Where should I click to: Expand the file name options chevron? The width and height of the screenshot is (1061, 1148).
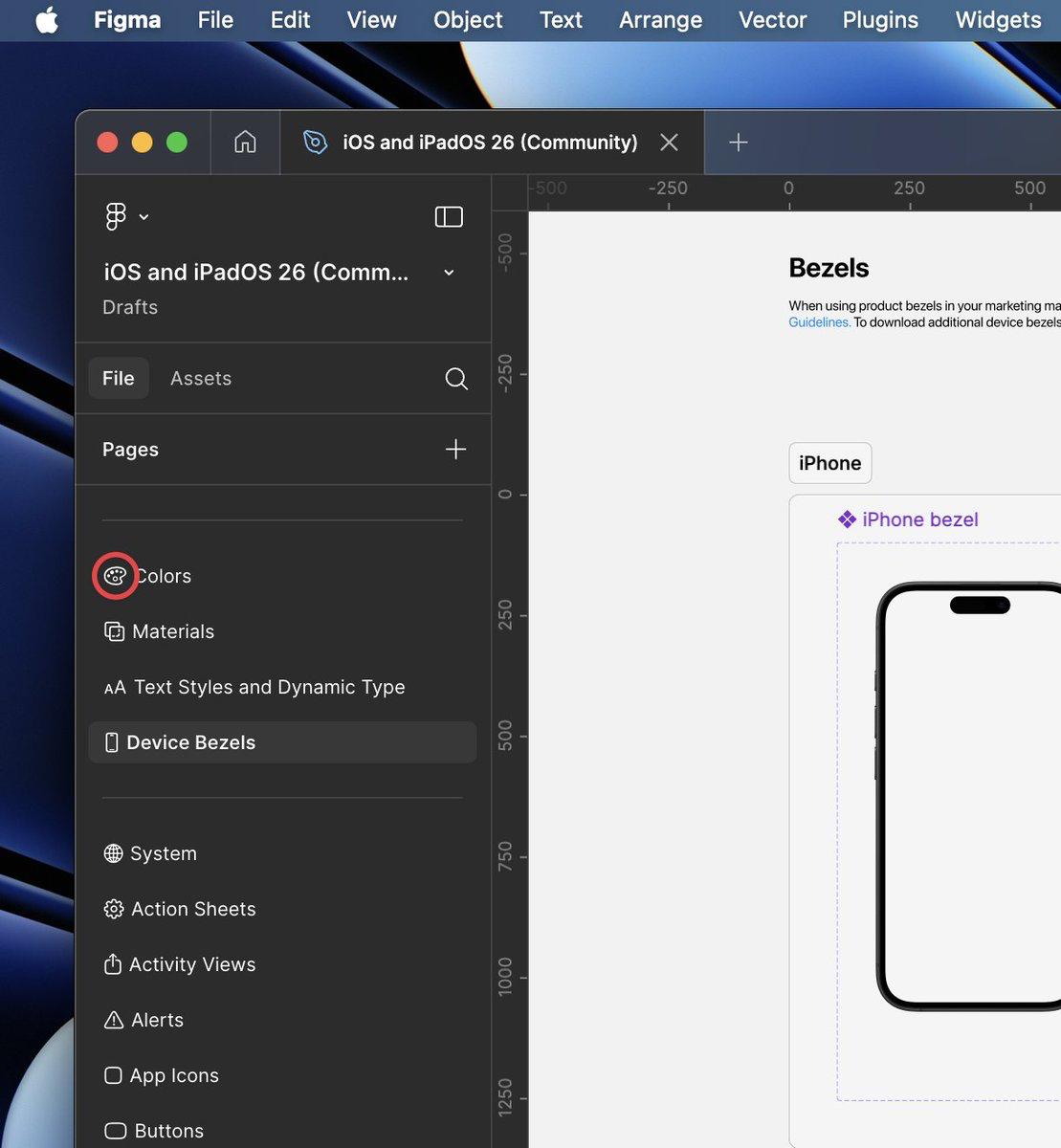(449, 273)
